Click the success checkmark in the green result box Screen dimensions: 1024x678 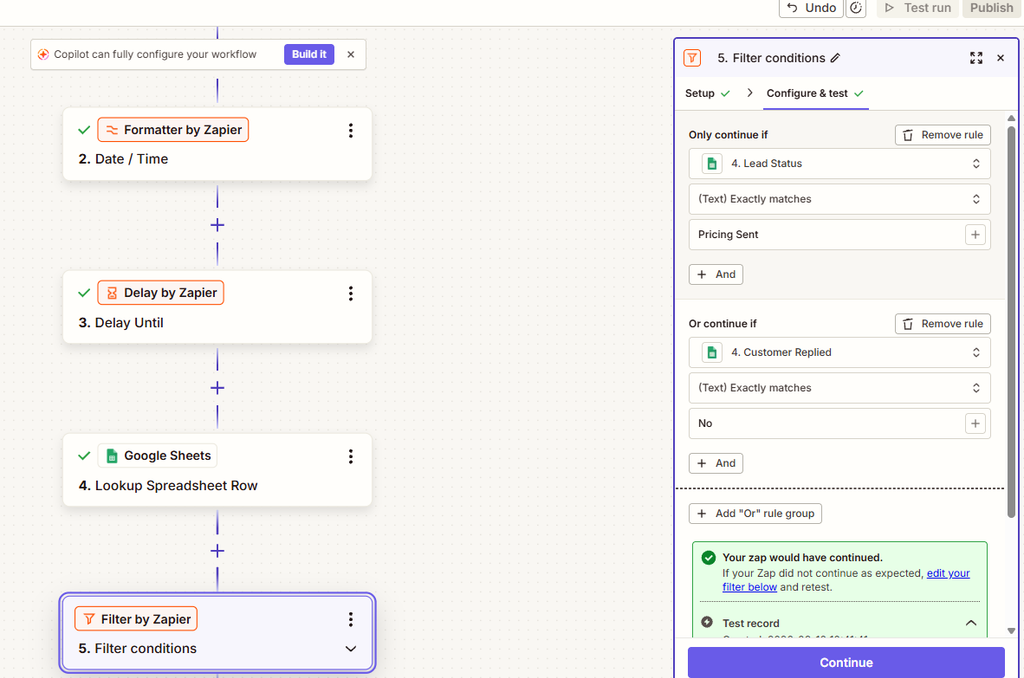click(x=709, y=558)
